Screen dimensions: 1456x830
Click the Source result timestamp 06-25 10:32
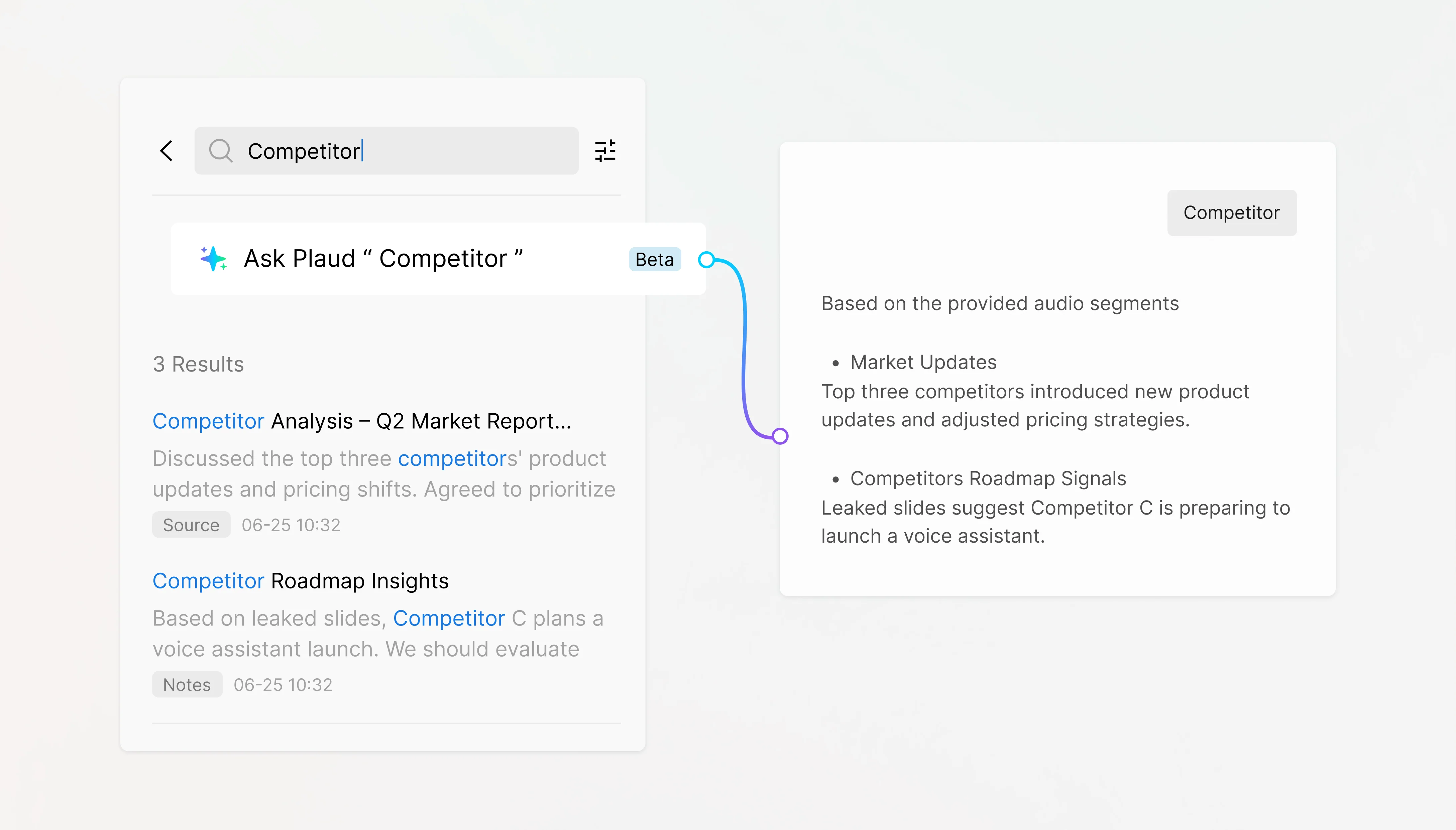(x=291, y=525)
